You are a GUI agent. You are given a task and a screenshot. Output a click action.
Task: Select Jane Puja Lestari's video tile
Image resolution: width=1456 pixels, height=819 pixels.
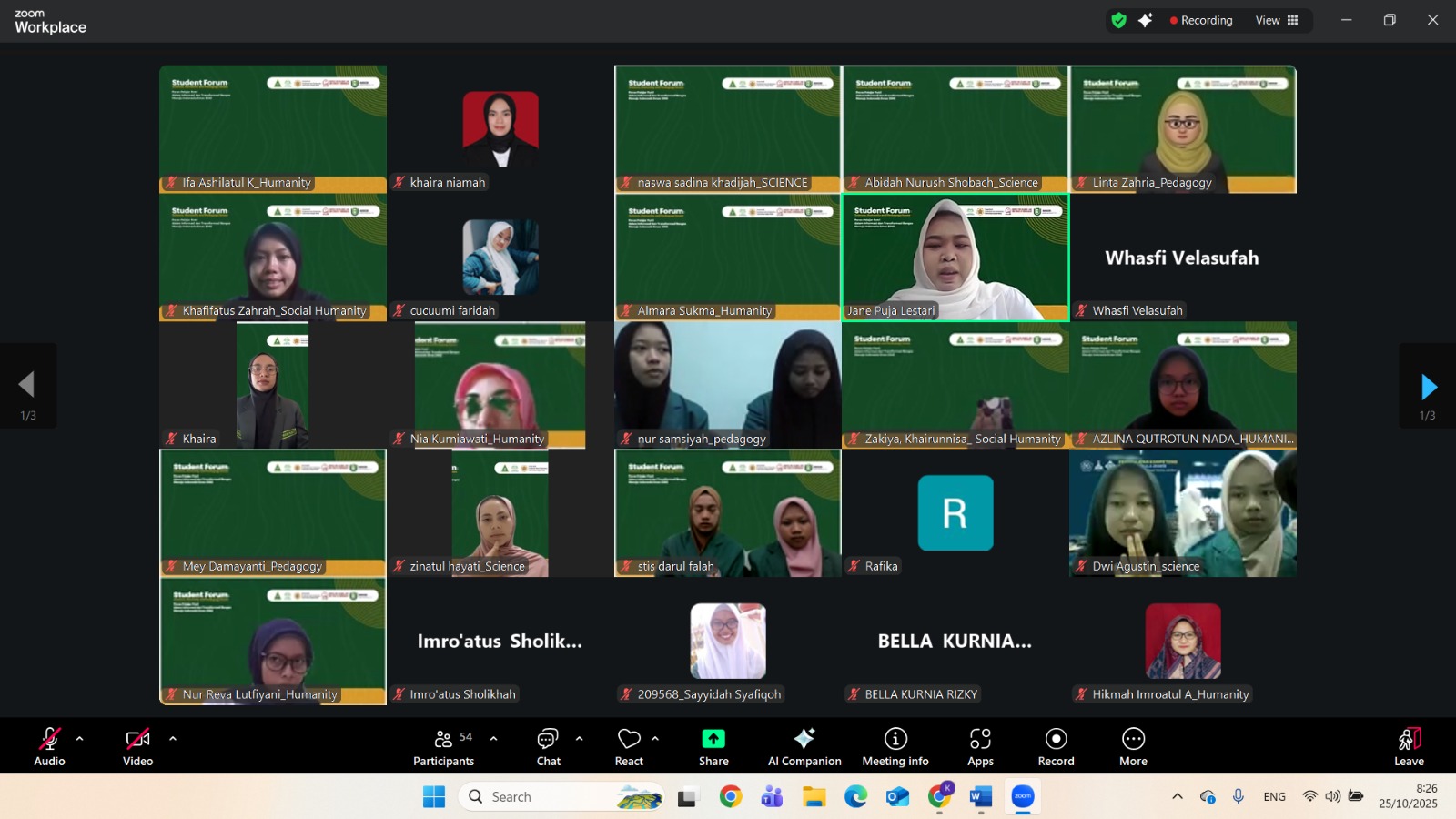coord(955,257)
